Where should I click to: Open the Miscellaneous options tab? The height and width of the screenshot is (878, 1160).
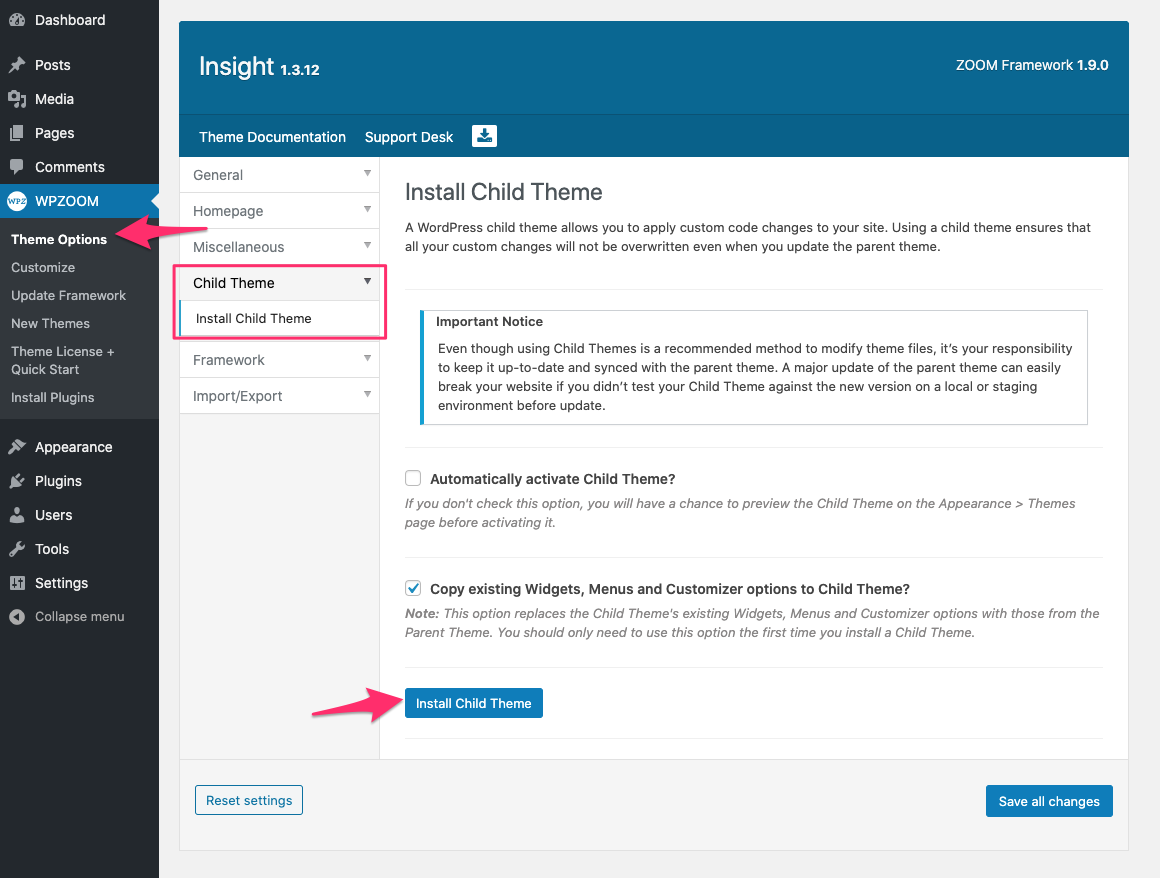point(280,247)
